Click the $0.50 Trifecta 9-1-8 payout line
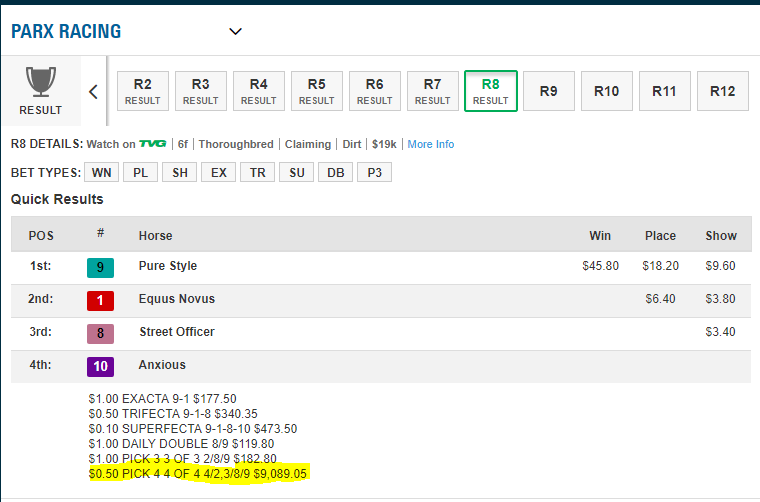The width and height of the screenshot is (760, 502). [x=173, y=414]
